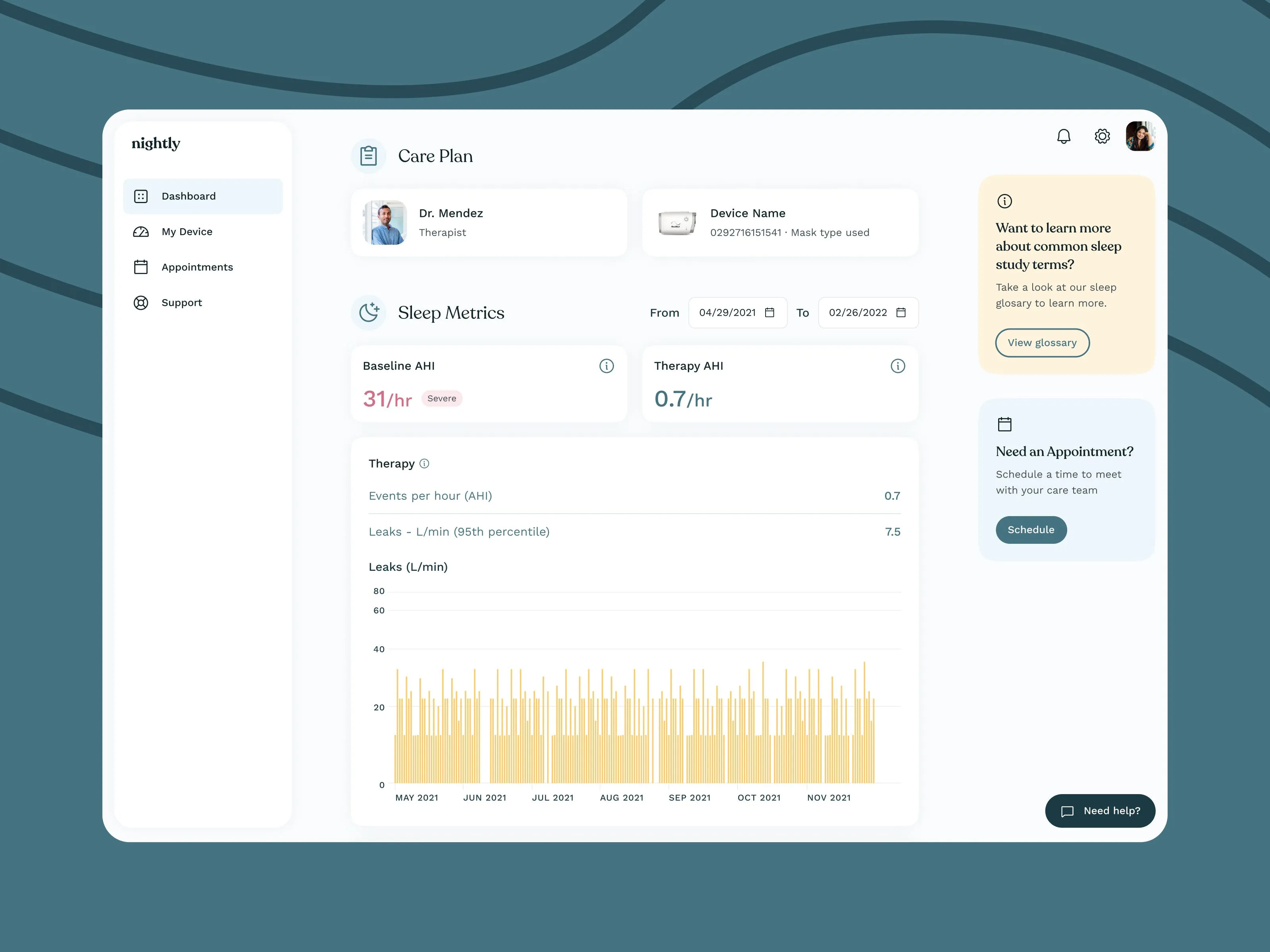
Task: Show info next to Therapy heading
Action: (x=424, y=463)
